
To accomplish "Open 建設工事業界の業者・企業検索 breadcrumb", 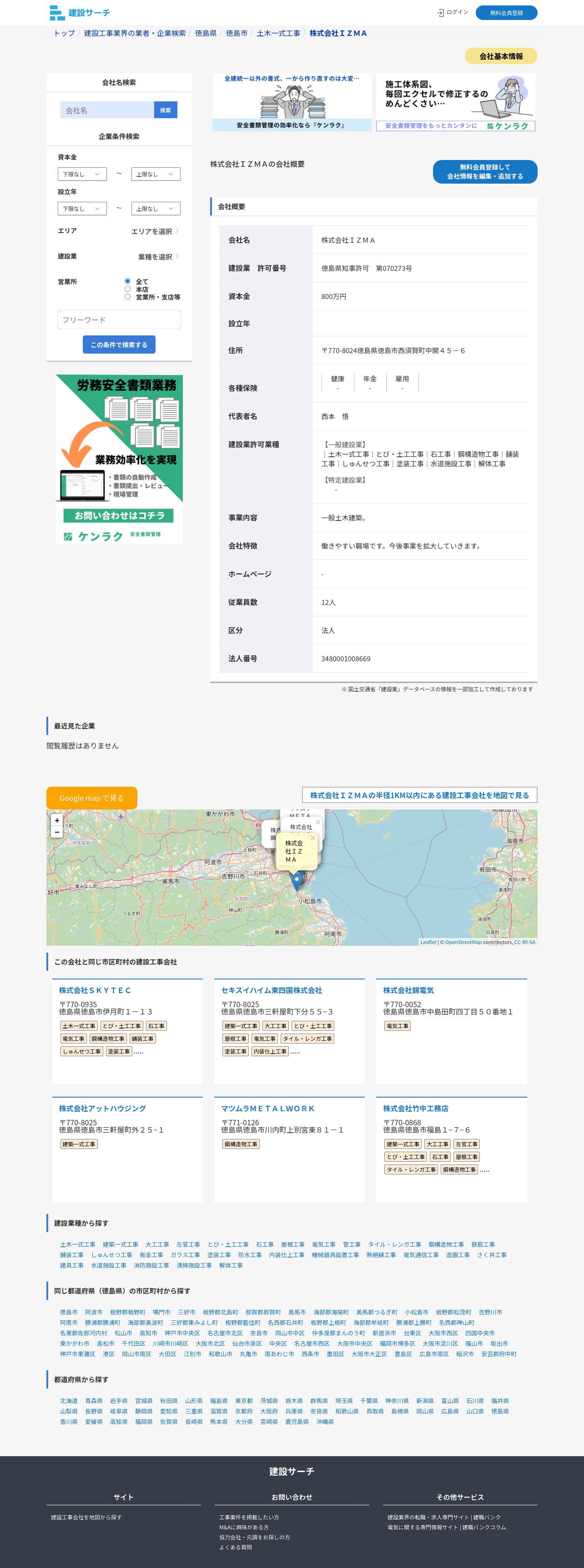I will click(x=135, y=34).
